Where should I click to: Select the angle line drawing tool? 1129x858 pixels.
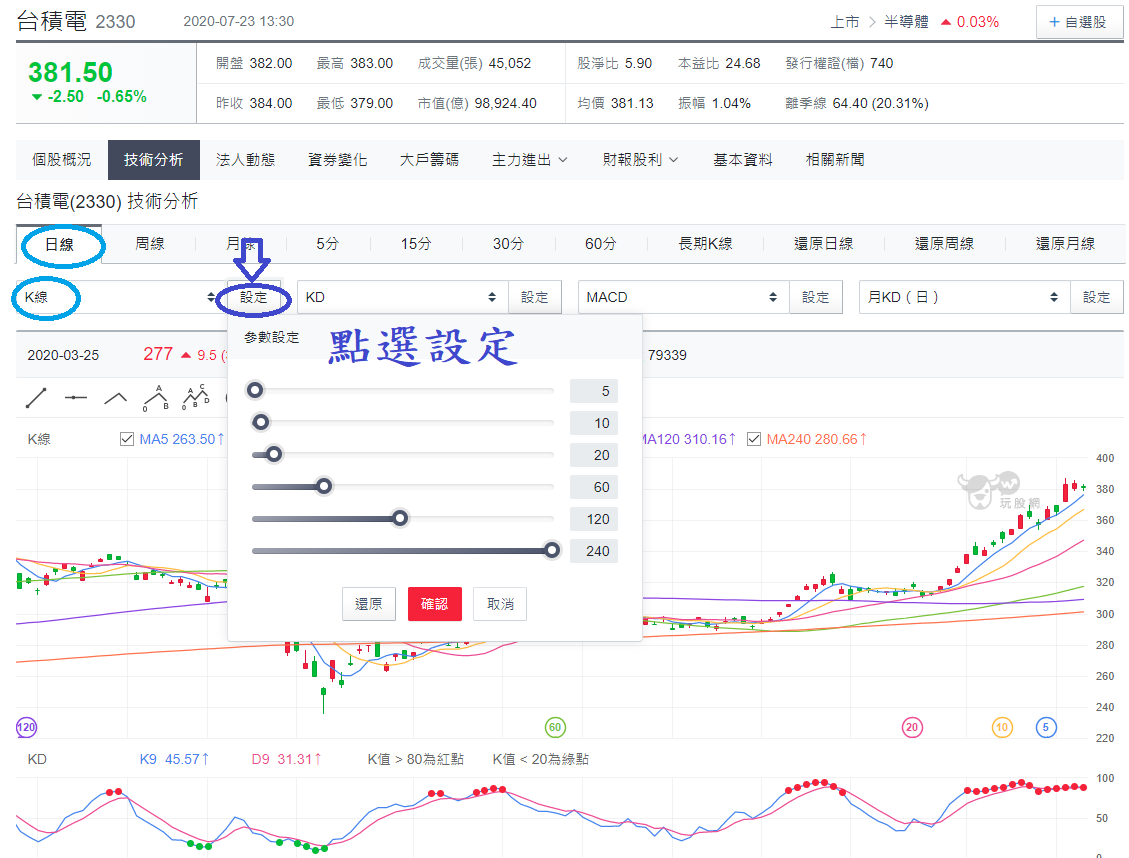click(x=116, y=398)
